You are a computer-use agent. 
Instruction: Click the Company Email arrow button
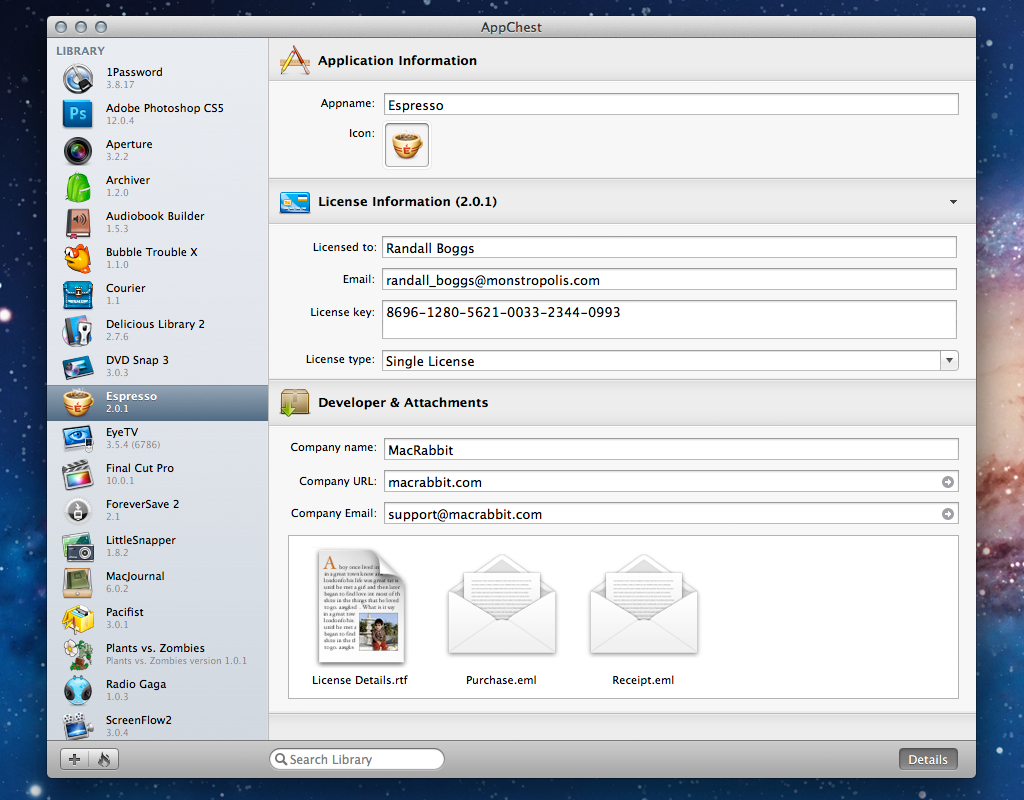click(948, 514)
